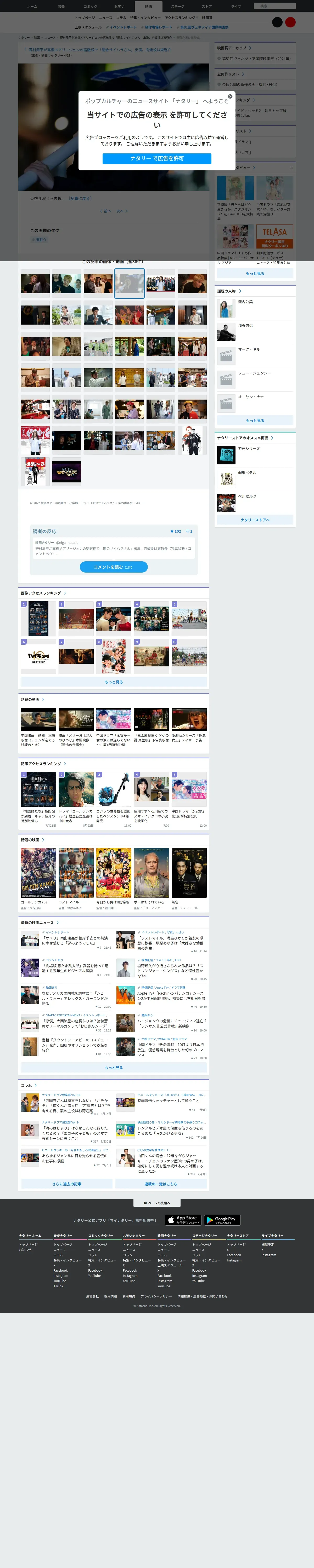This screenshot has width=314, height=1568.
Task: Click the さらに過去の記事 button
Action: (x=66, y=1184)
